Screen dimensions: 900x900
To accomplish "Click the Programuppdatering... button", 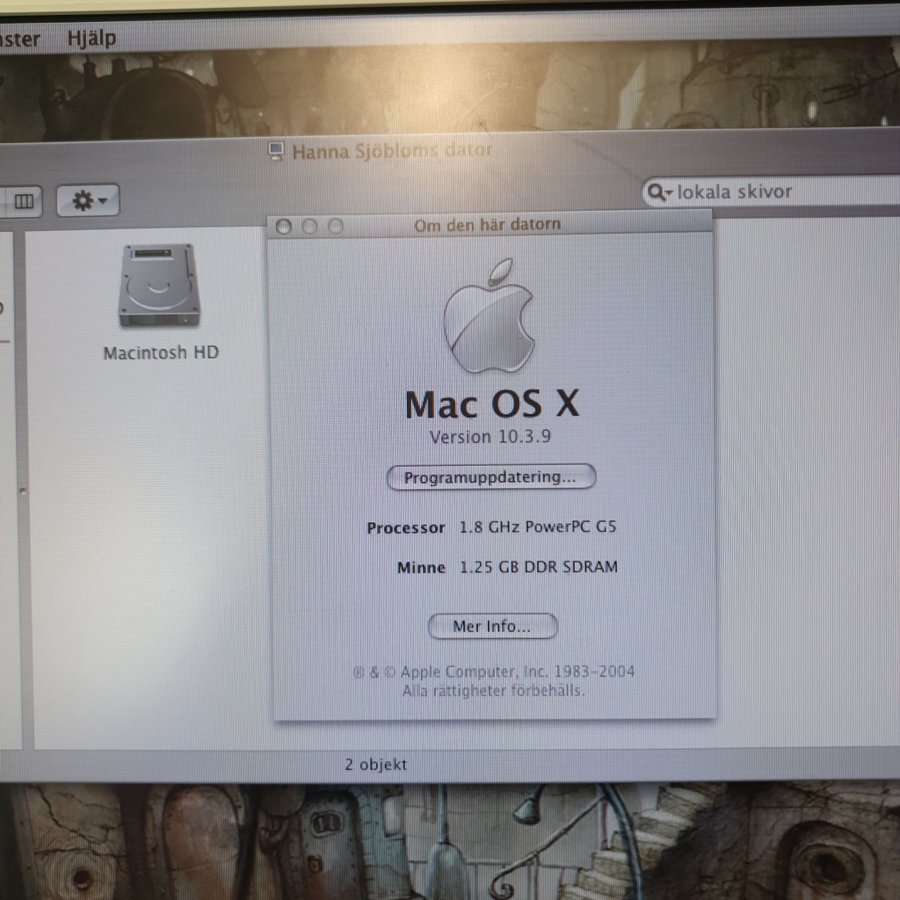I will tap(491, 477).
